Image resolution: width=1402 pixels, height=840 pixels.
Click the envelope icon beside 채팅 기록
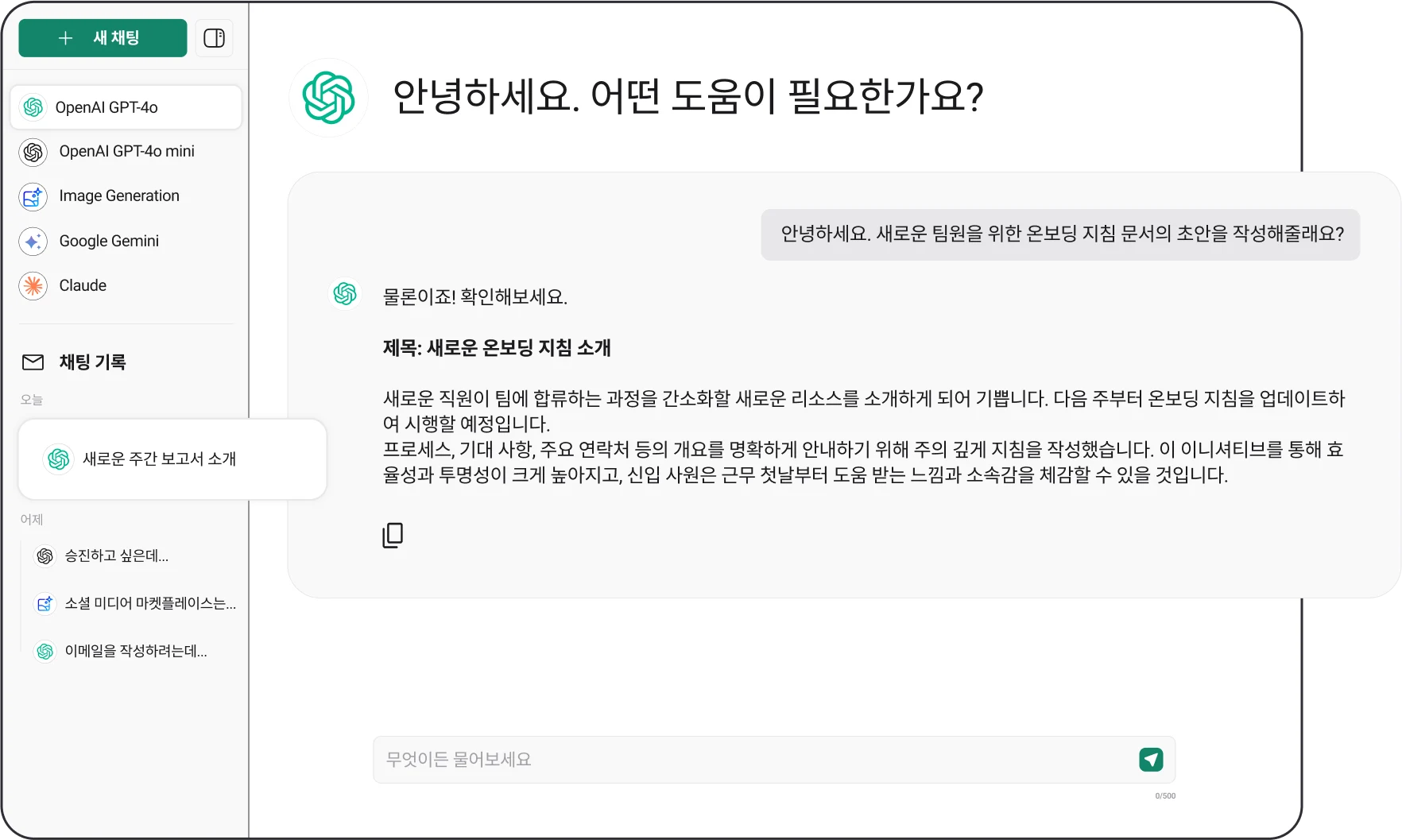[x=33, y=362]
